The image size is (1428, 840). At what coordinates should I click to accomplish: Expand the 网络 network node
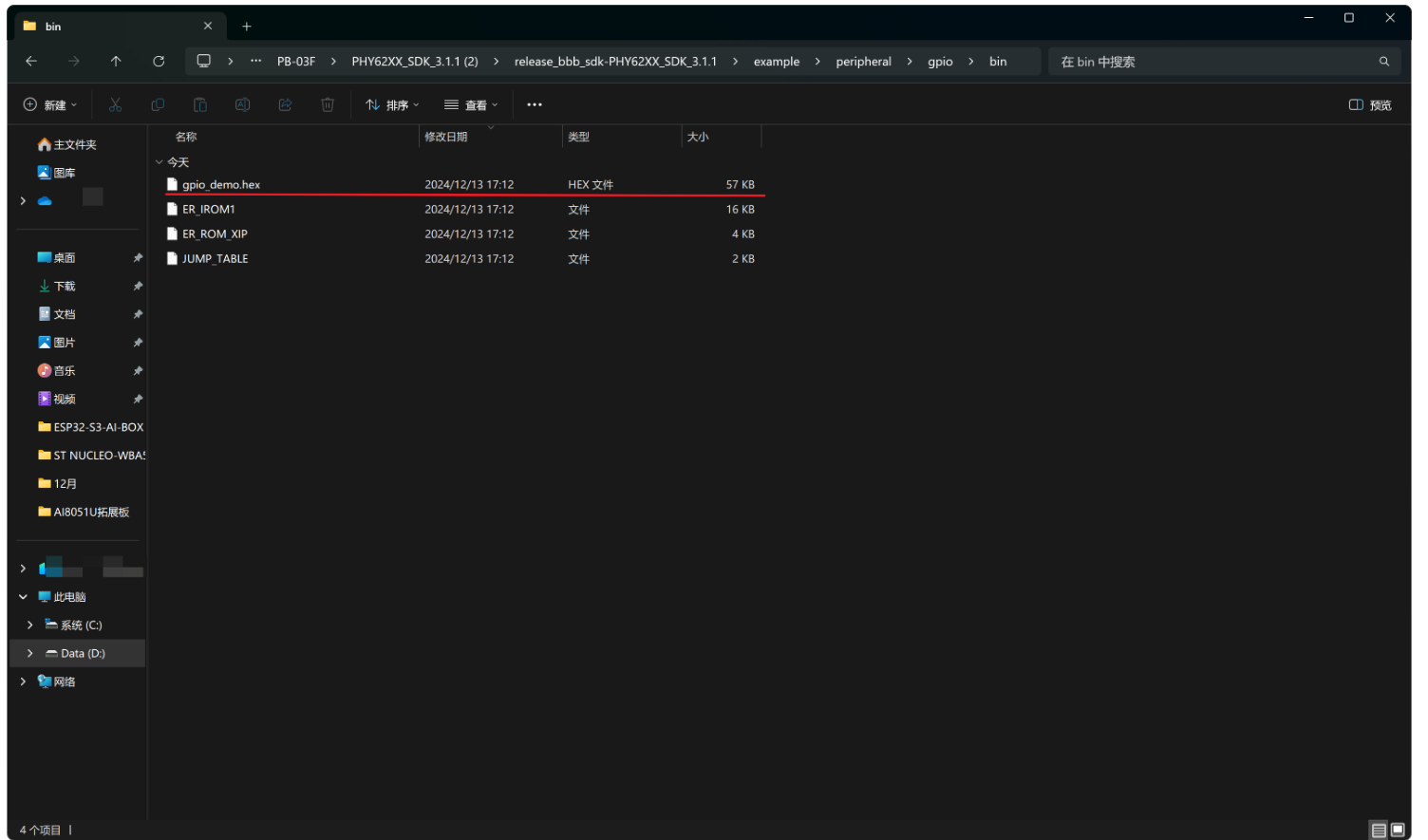coord(23,681)
